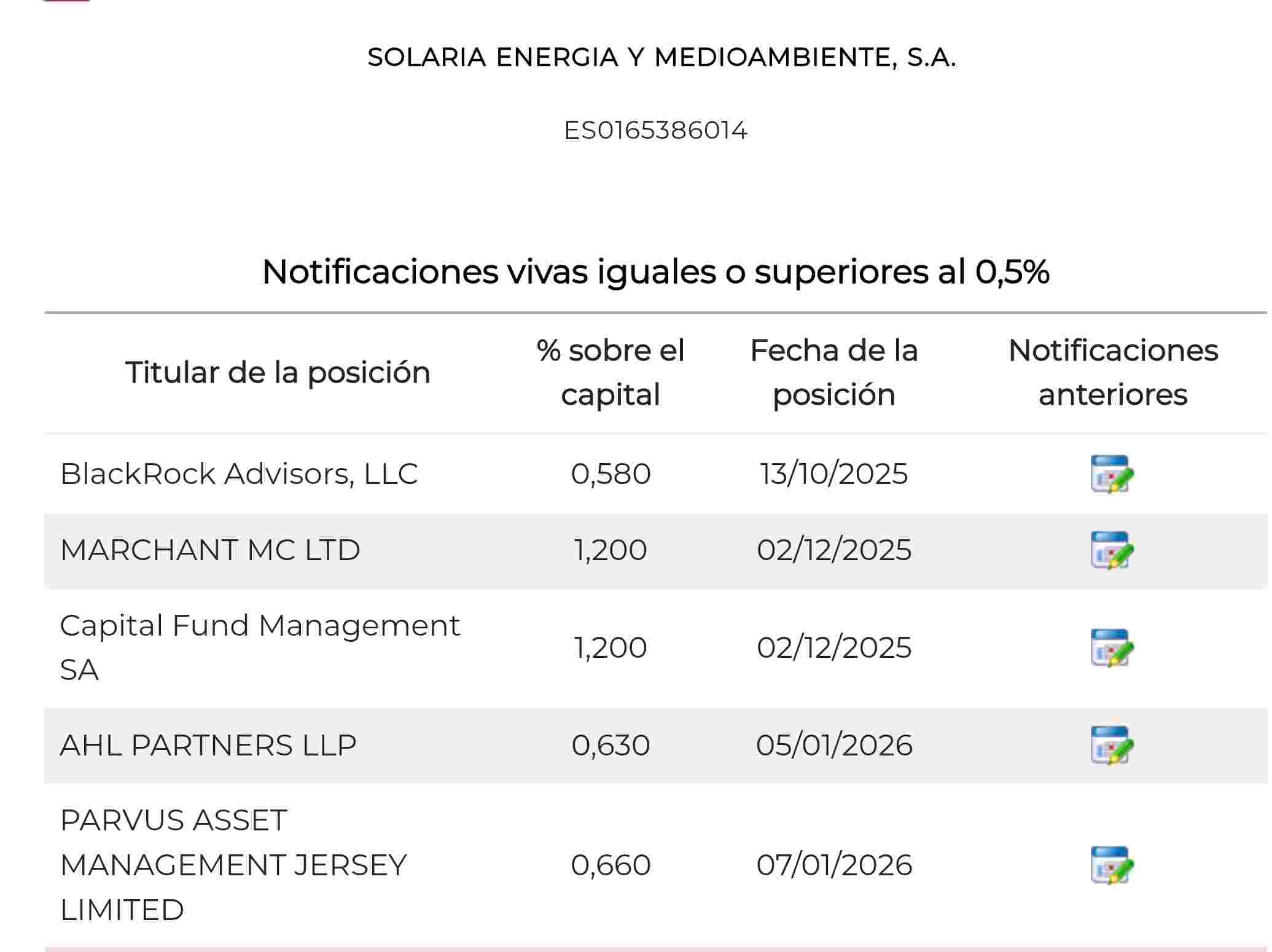Select AHL PARTNERS LLP holder name

tap(208, 745)
